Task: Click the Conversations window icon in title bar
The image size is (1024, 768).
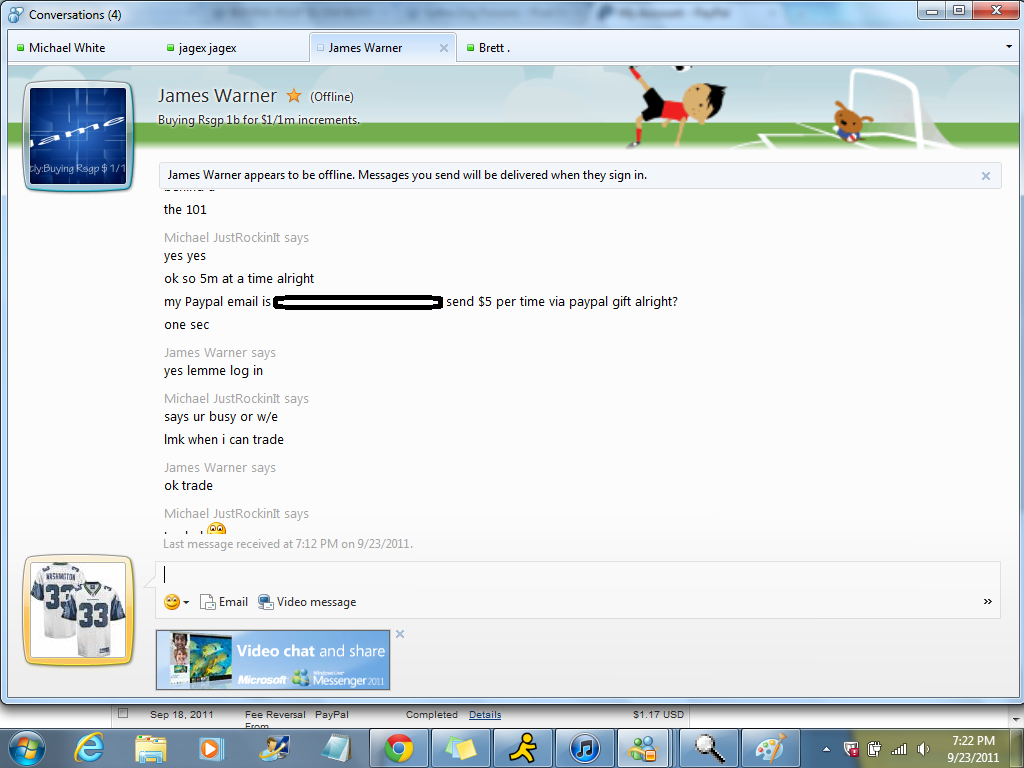Action: (16, 14)
